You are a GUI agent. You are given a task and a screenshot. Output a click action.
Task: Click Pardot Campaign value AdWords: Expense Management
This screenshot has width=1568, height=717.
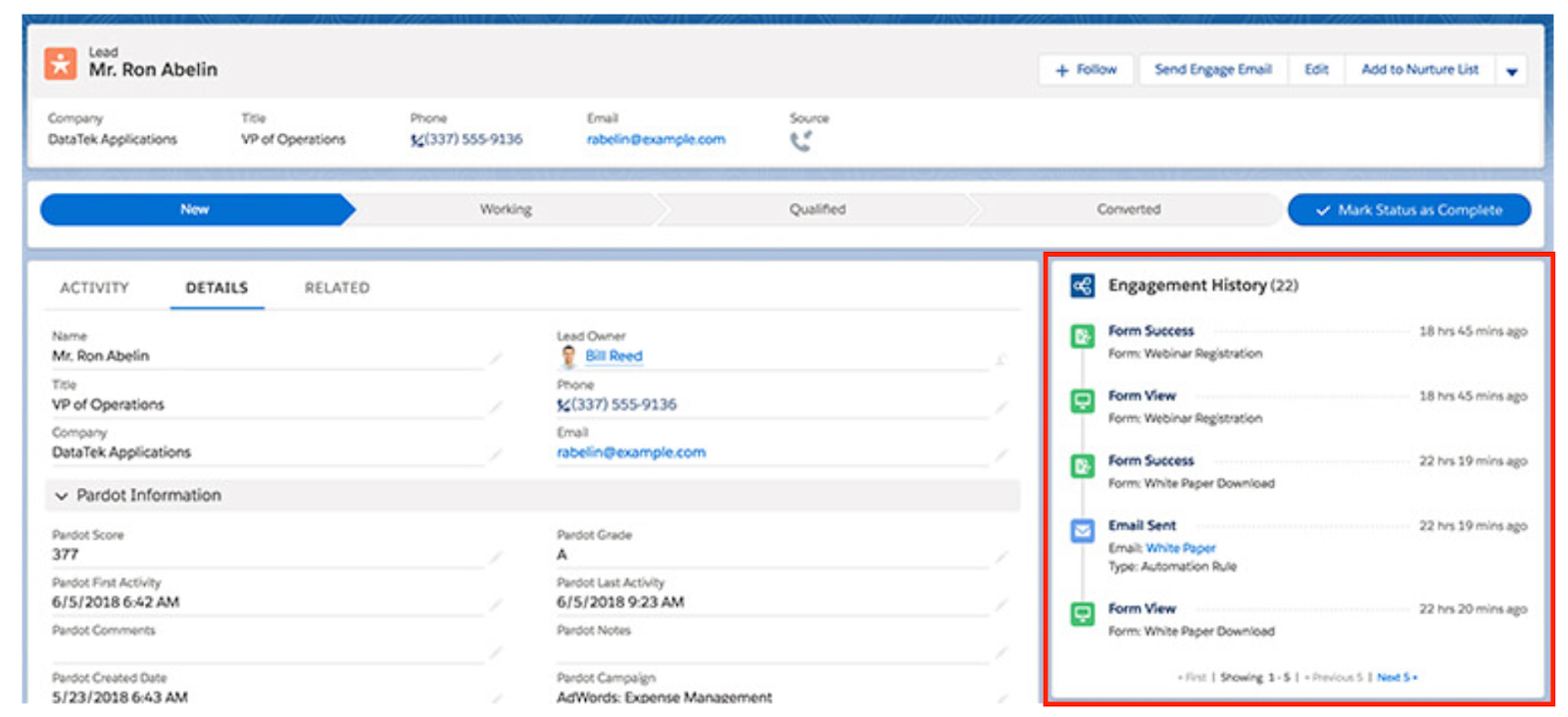pyautogui.click(x=664, y=697)
